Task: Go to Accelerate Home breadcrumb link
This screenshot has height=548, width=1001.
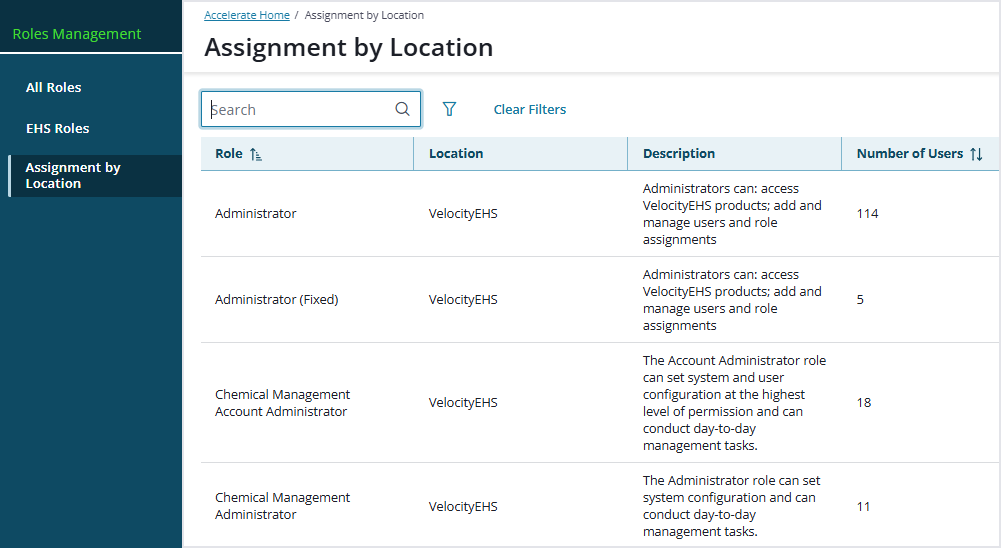Action: click(x=247, y=15)
